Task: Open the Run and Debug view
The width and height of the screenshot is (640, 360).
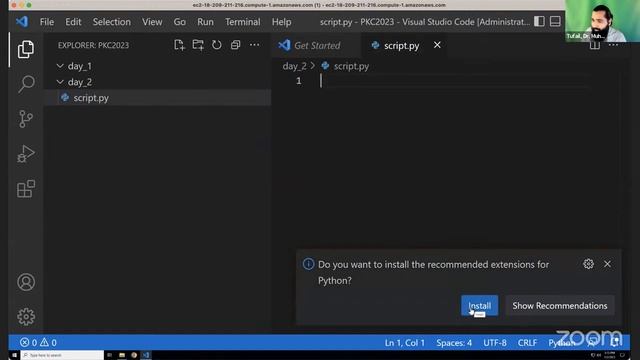Action: tap(26, 154)
